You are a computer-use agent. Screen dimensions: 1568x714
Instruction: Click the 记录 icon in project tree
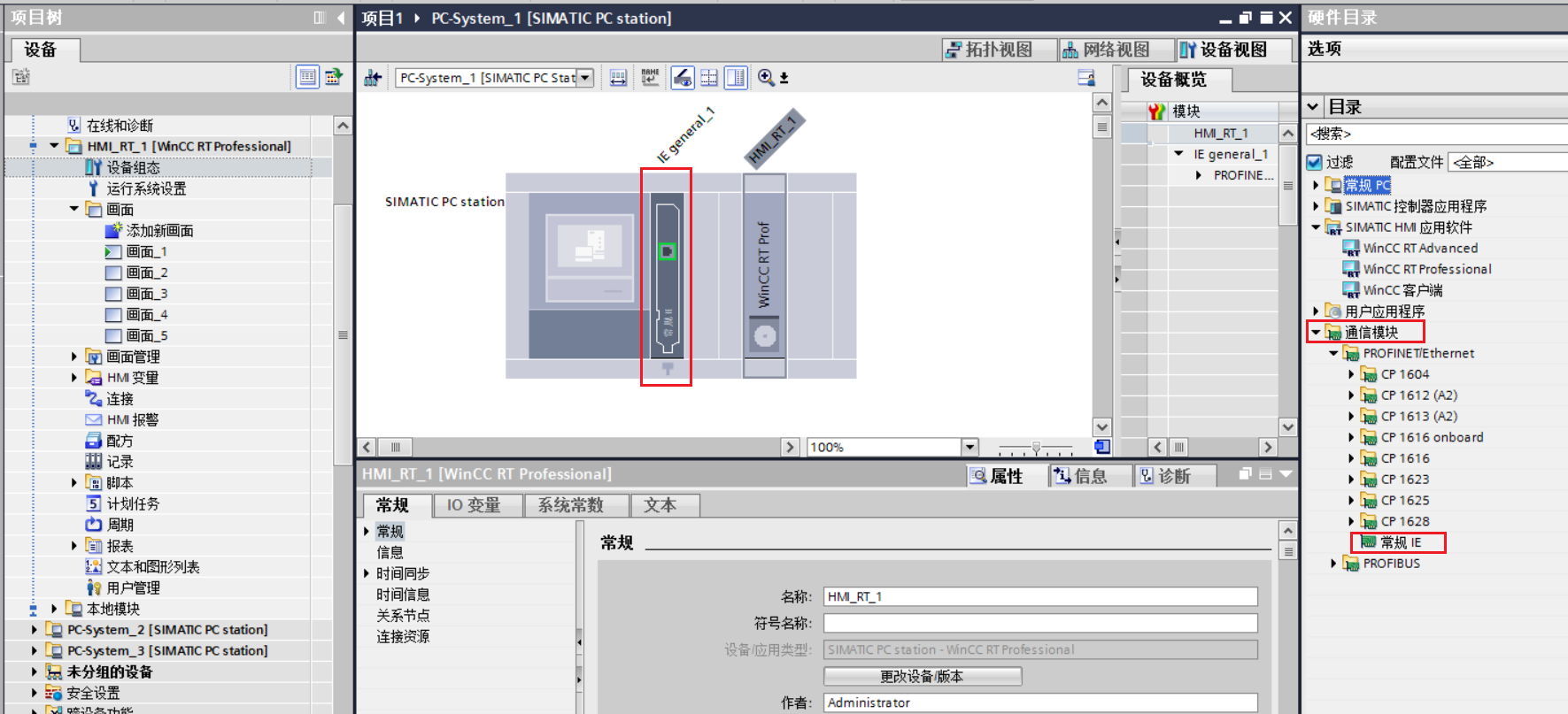coord(94,462)
